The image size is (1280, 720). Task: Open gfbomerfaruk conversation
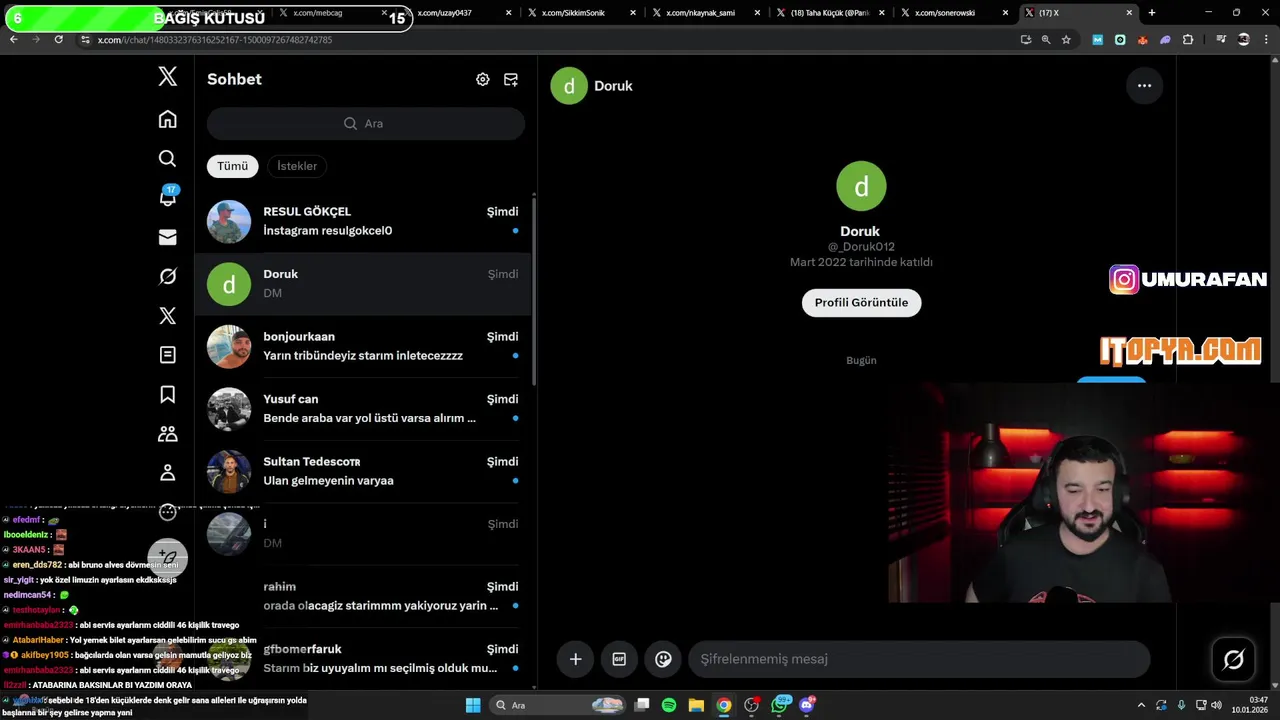[x=363, y=658]
